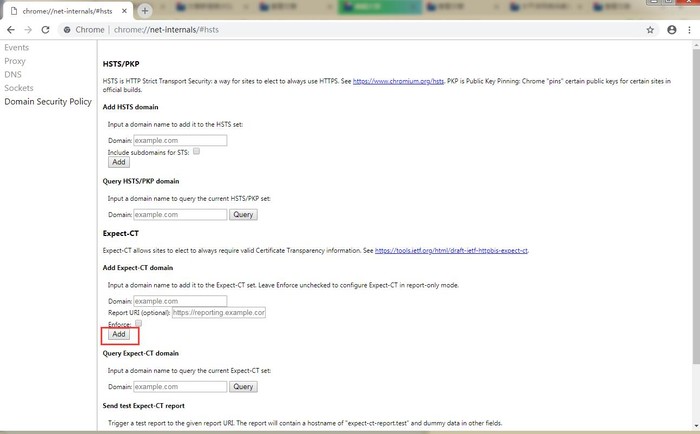Open the Chrome three-dot menu
The image size is (700, 434).
(x=689, y=30)
